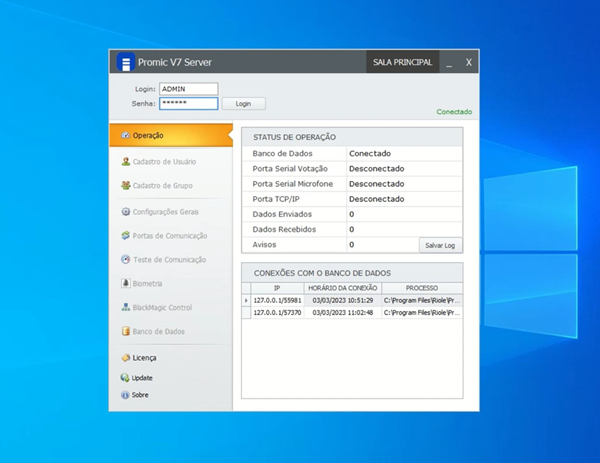Click the Portas de Comunicação arrows icon
Screen dimensions: 600x463
point(126,235)
